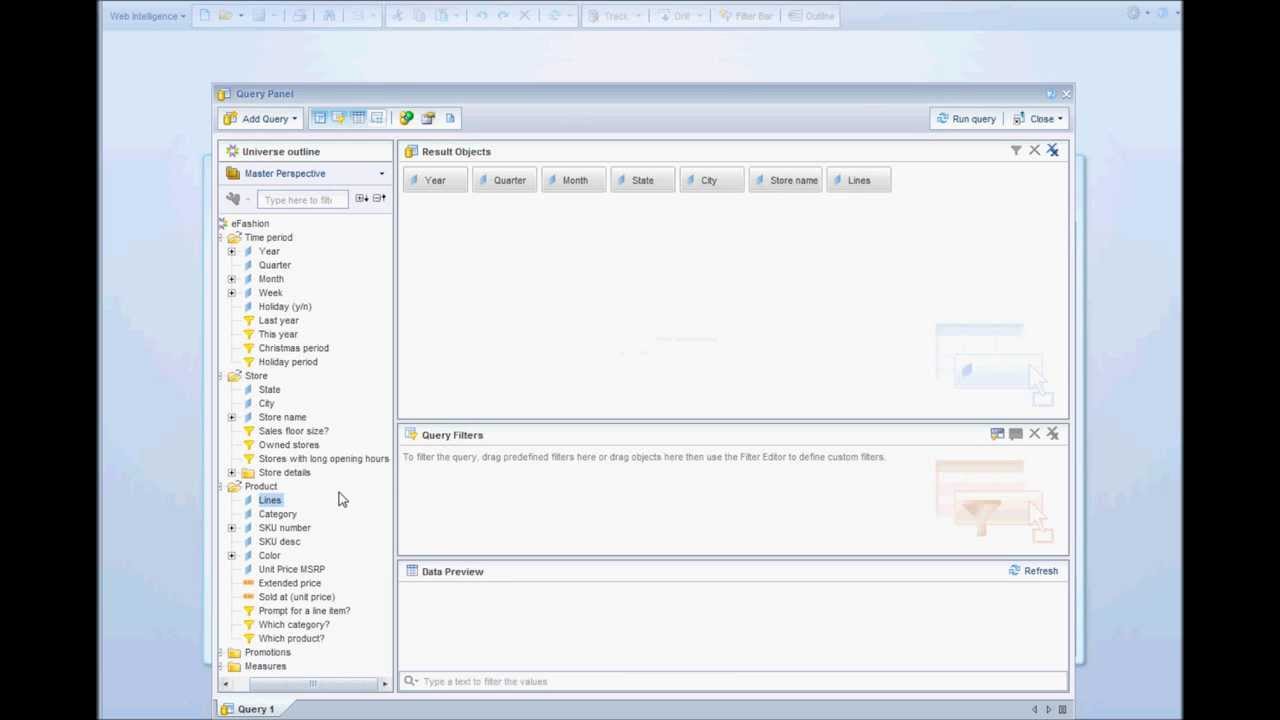Click Remove icon in Query Filters header
This screenshot has height=720, width=1280.
pyautogui.click(x=1034, y=434)
